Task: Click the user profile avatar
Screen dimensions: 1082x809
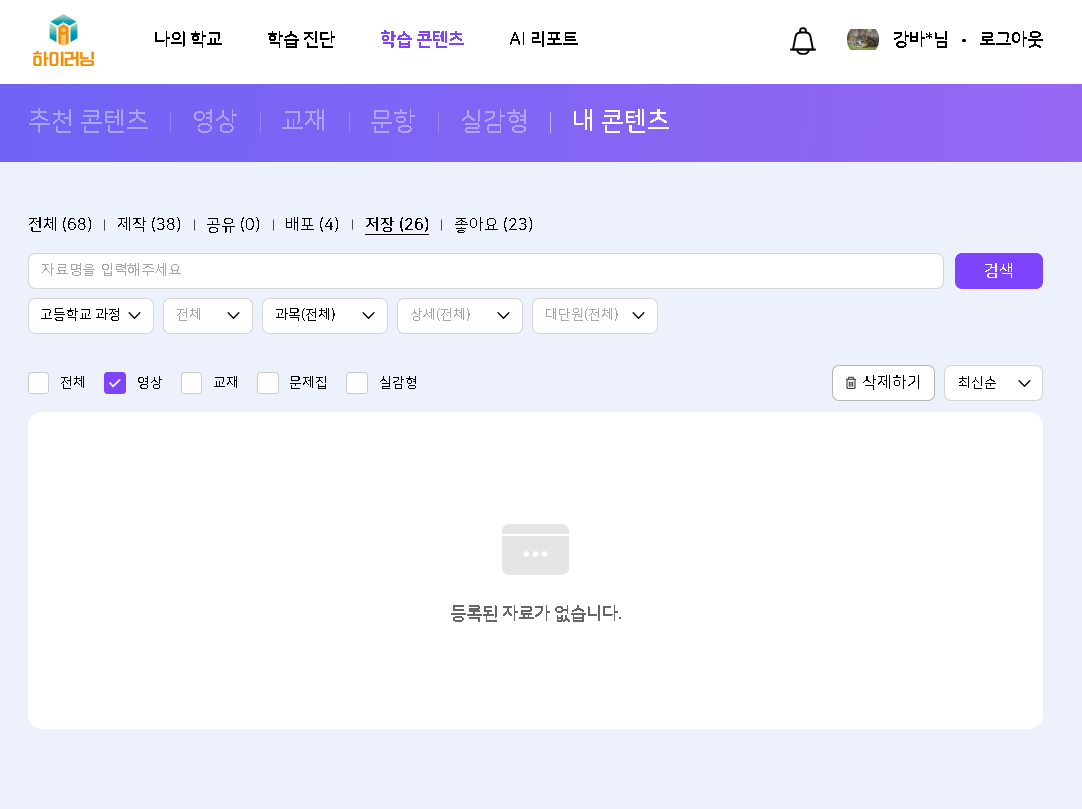Action: coord(862,40)
